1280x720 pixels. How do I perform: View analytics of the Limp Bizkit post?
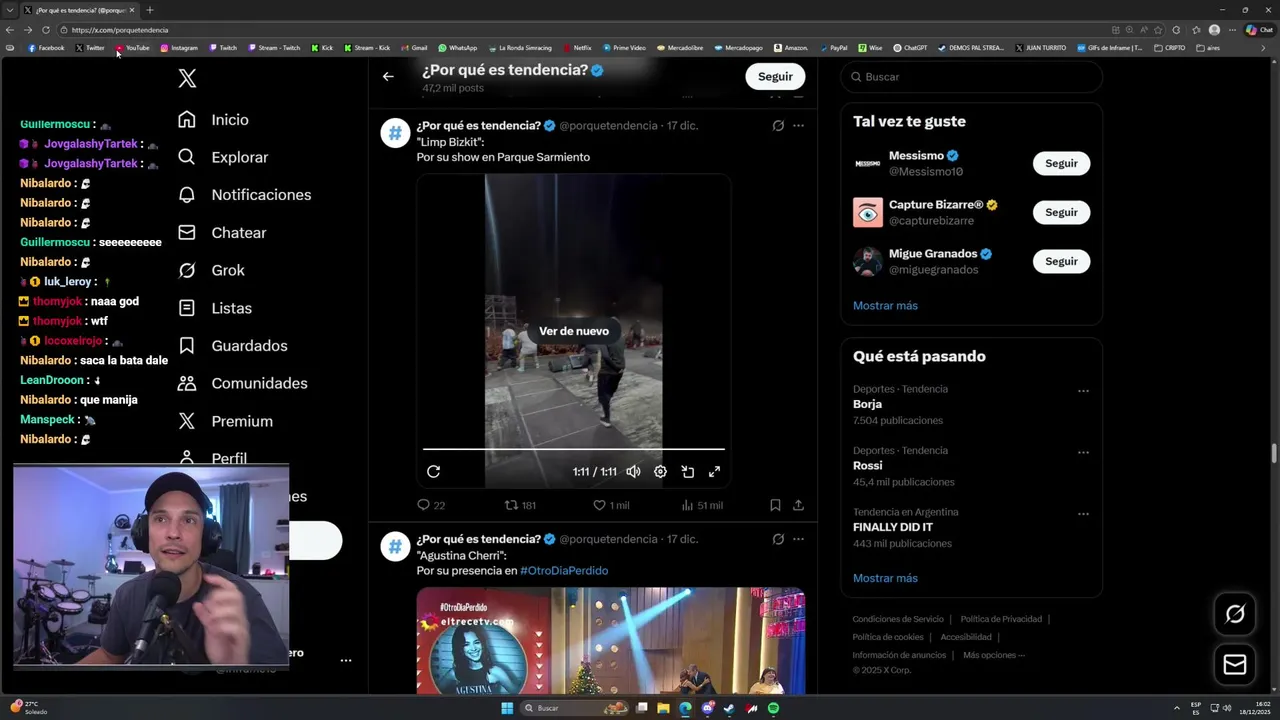[x=701, y=505]
